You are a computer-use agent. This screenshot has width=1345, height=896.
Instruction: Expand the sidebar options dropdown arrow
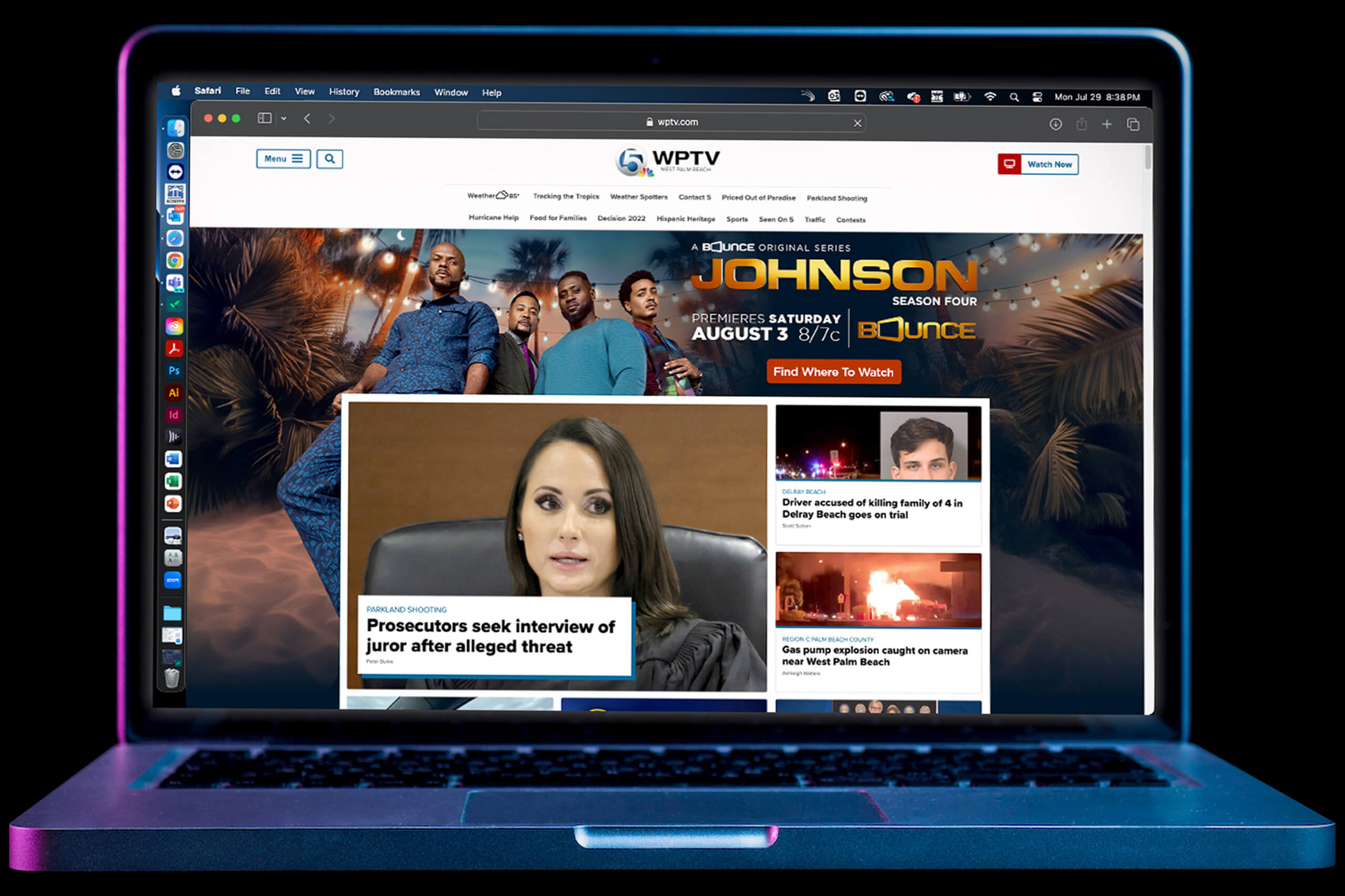point(284,118)
